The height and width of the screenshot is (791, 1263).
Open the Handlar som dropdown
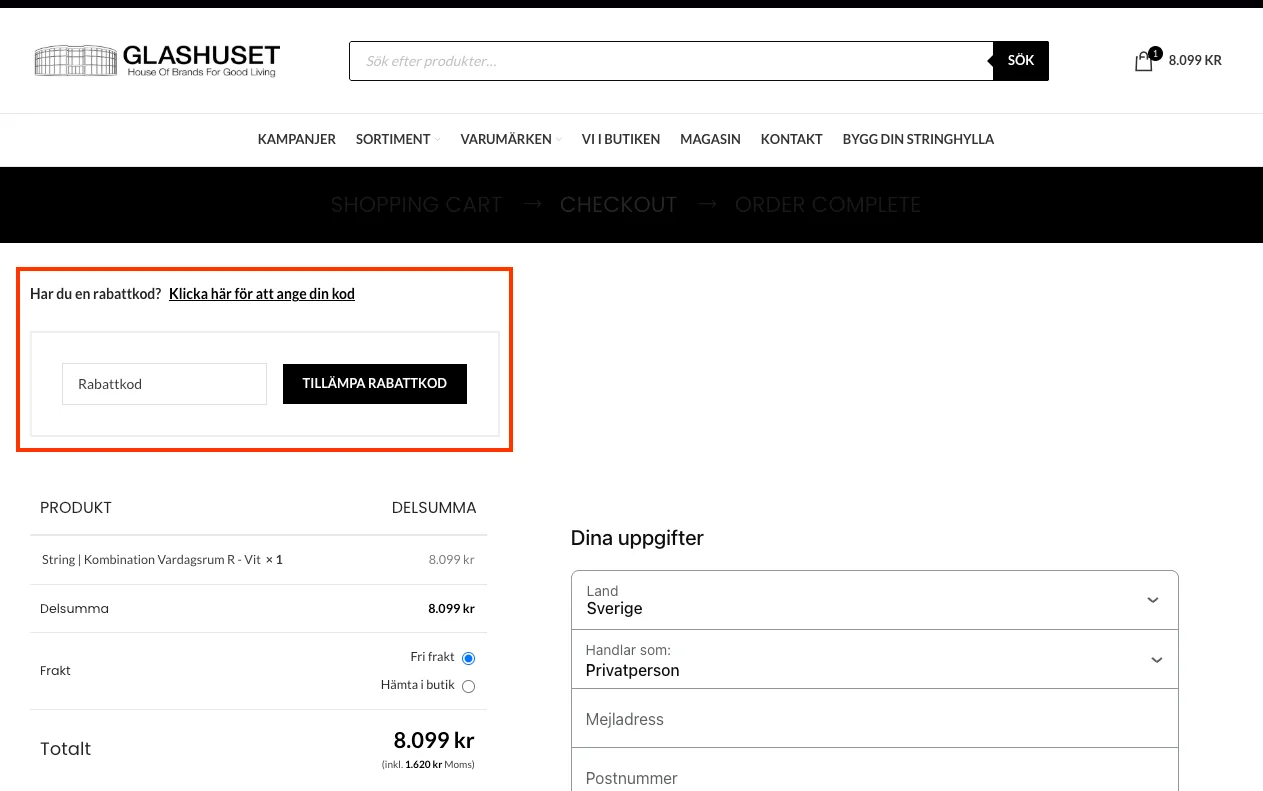[874, 660]
